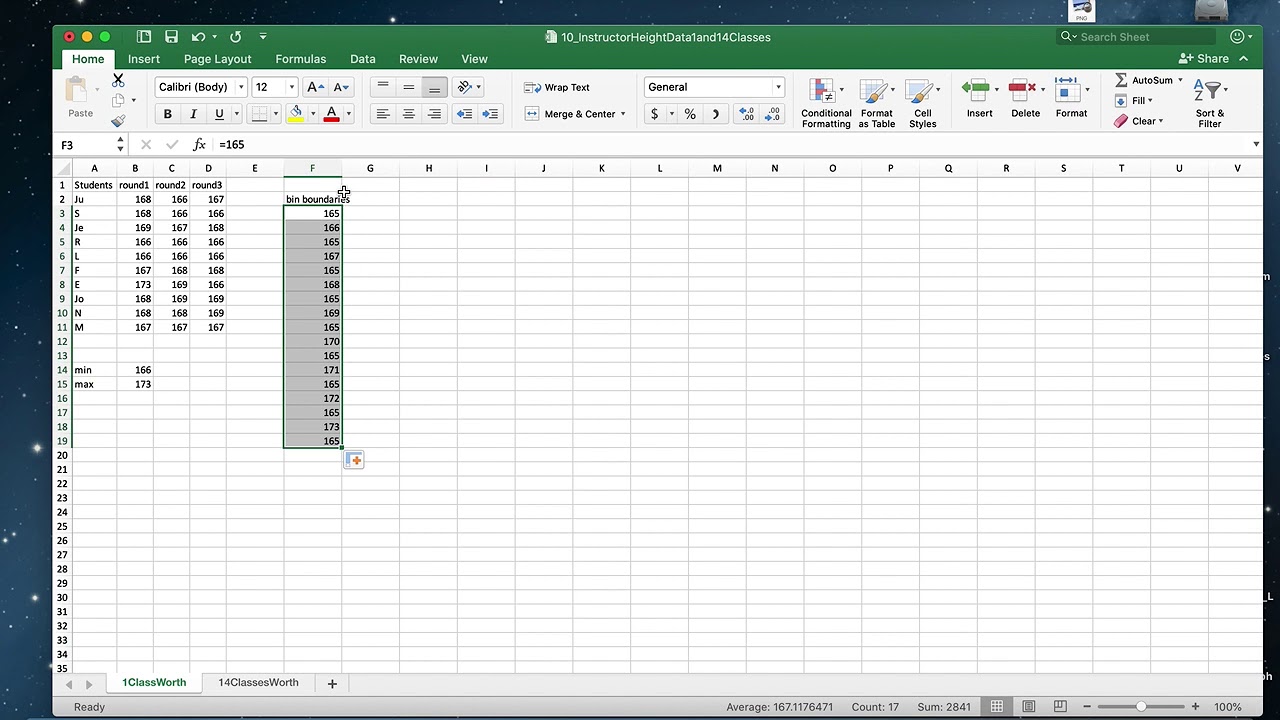
Task: Add a new sheet with plus button
Action: 332,683
